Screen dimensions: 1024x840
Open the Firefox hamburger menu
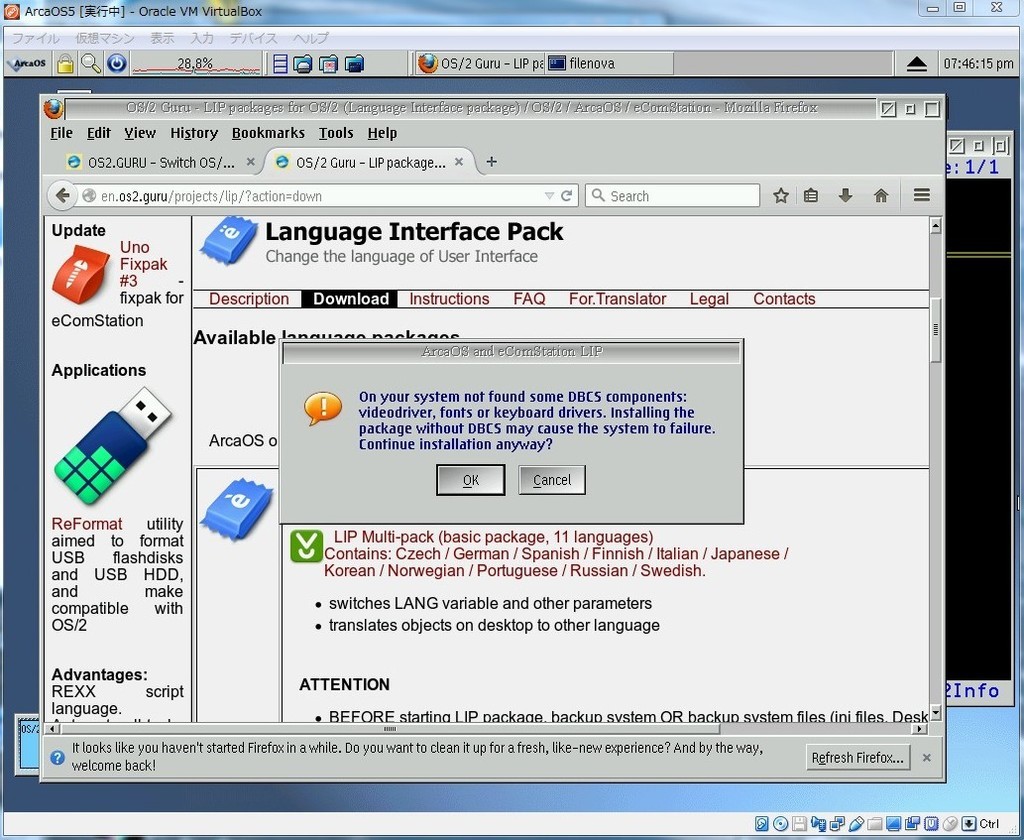921,195
